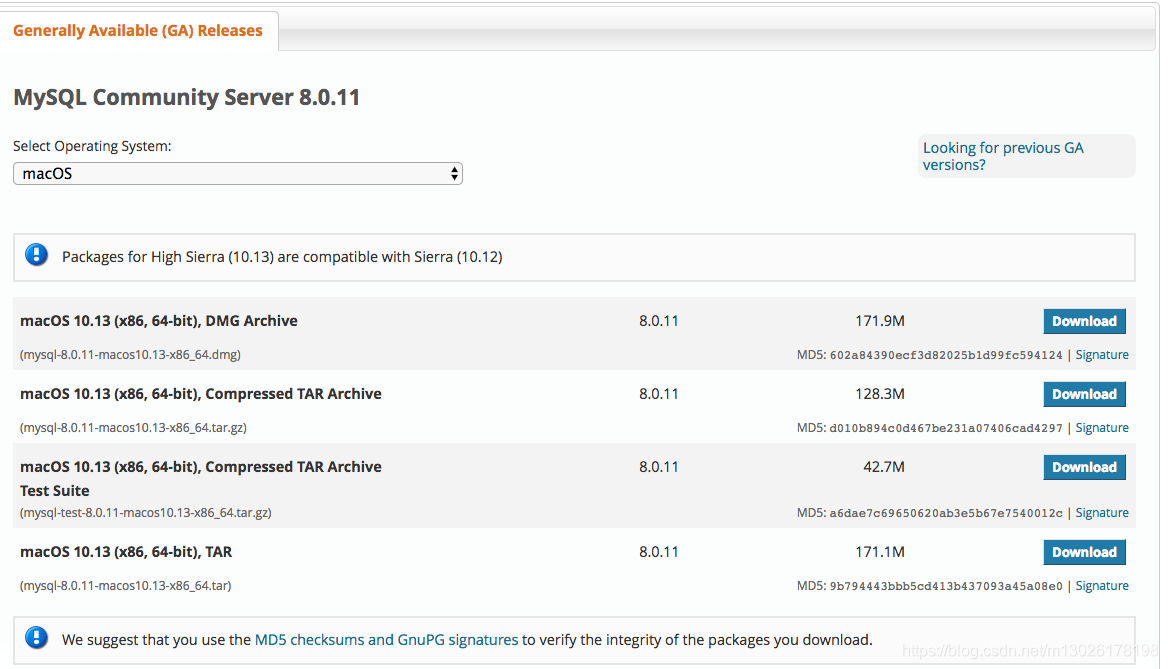
Task: Follow the MD5 checksums and GnuPG signatures link
Action: (x=386, y=639)
